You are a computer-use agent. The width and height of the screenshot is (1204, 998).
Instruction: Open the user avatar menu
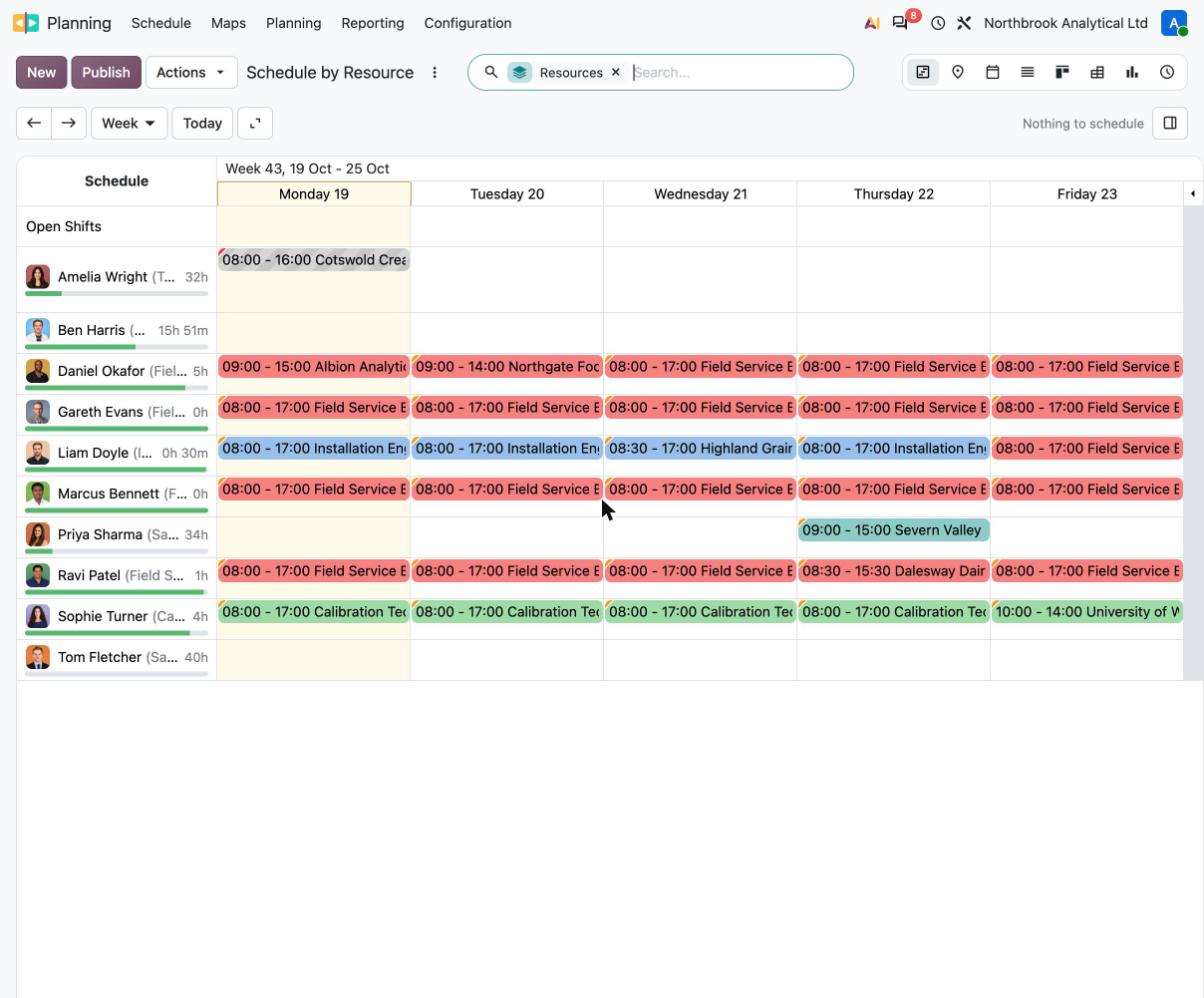1174,23
